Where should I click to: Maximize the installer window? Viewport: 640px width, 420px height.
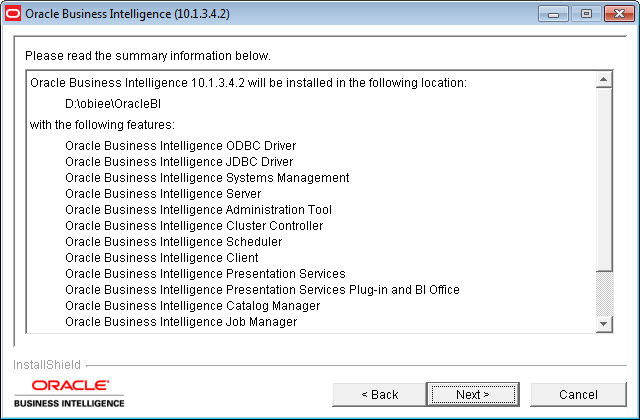click(x=586, y=14)
